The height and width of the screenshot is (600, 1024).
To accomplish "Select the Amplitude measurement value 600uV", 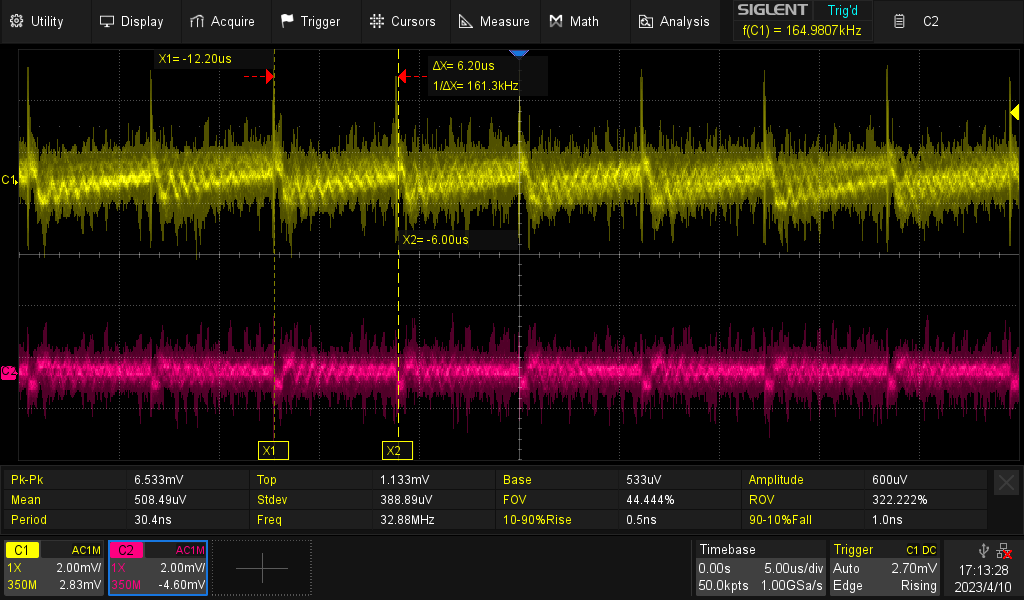I will [x=889, y=480].
